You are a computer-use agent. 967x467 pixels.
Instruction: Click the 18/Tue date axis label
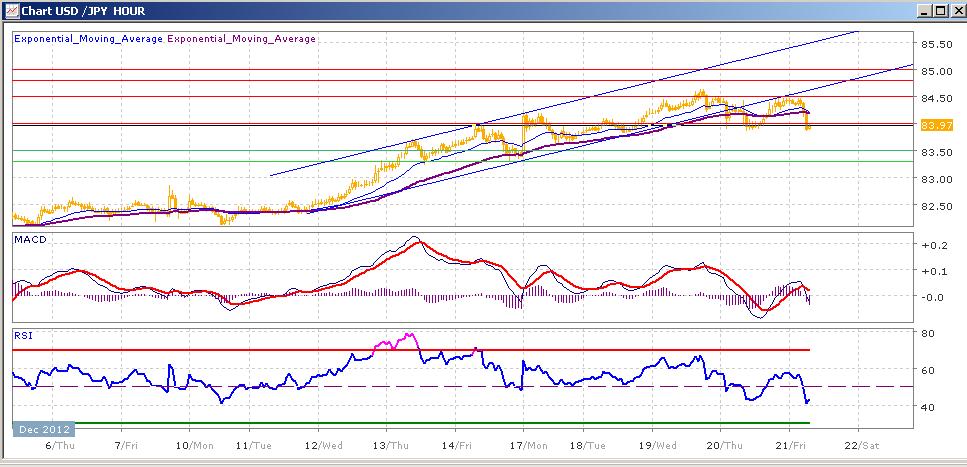586,445
